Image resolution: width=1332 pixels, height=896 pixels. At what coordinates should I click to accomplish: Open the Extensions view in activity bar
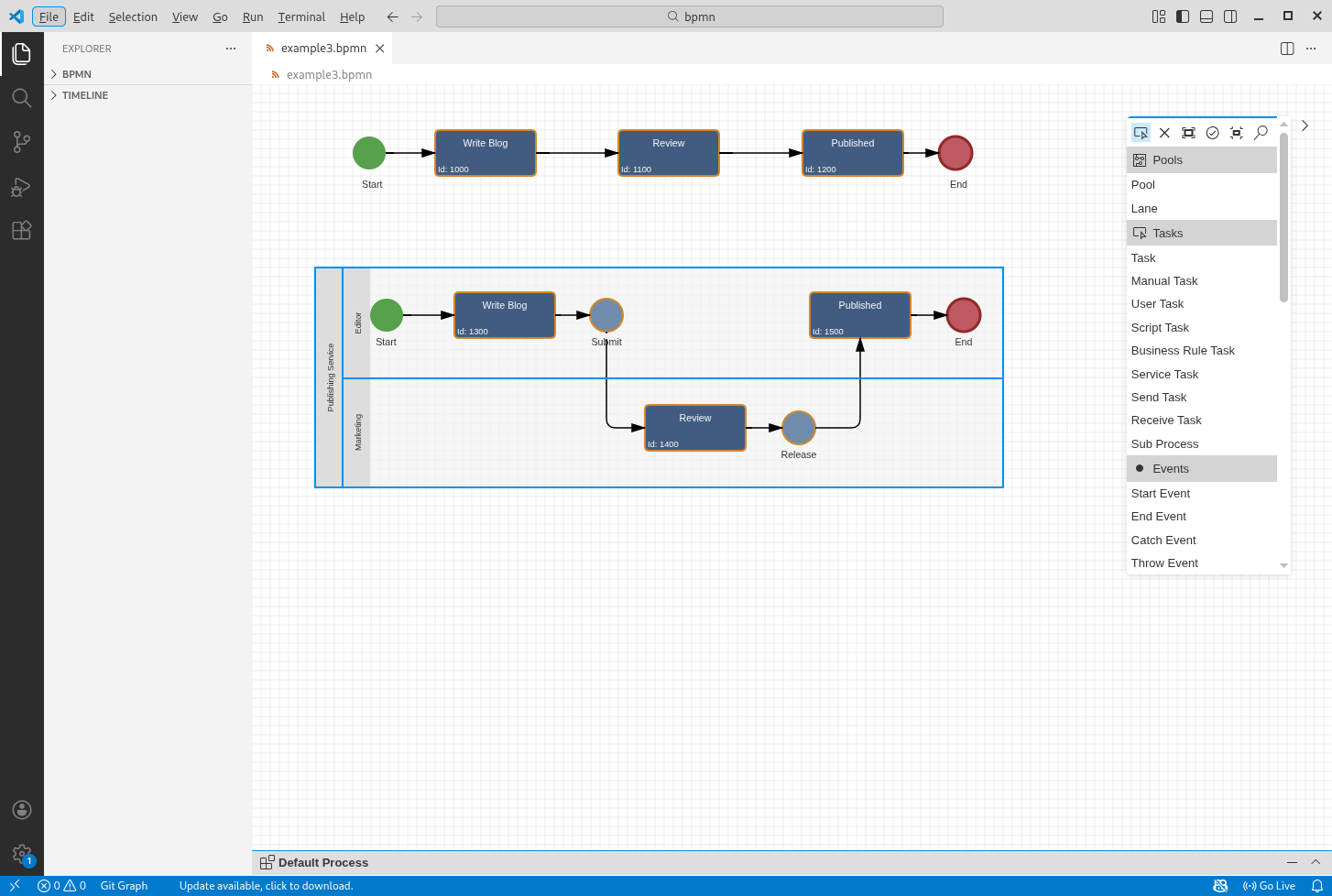(x=21, y=230)
